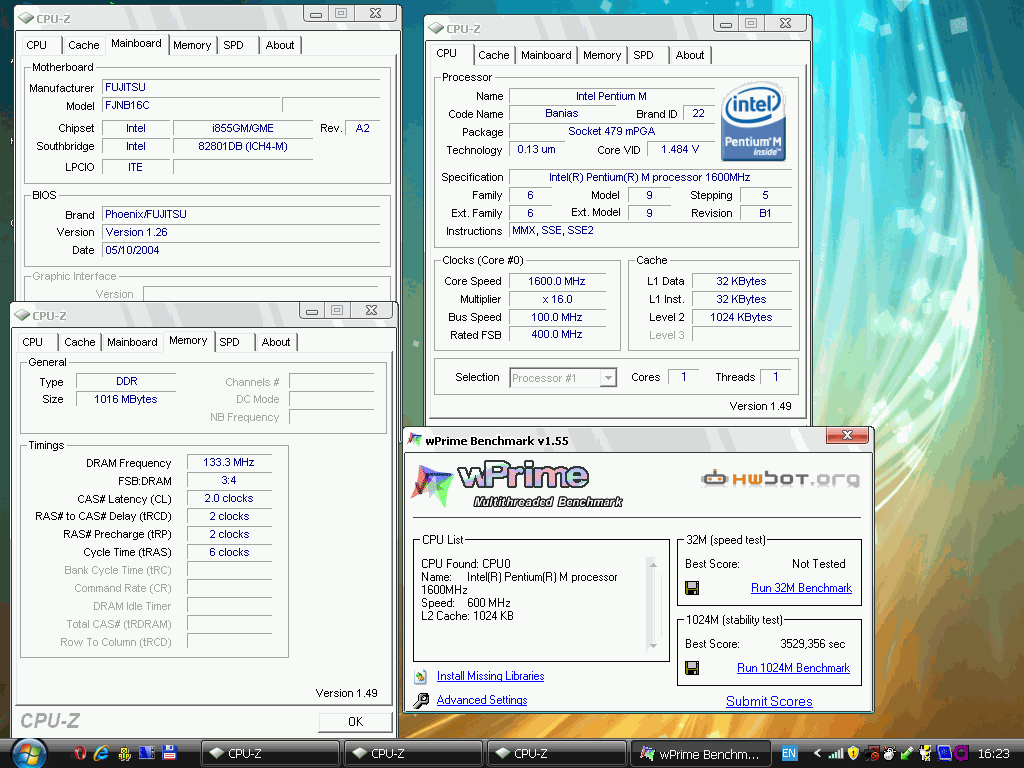The width and height of the screenshot is (1024, 768).
Task: Click the blue panel quick launch icon
Action: tap(147, 752)
